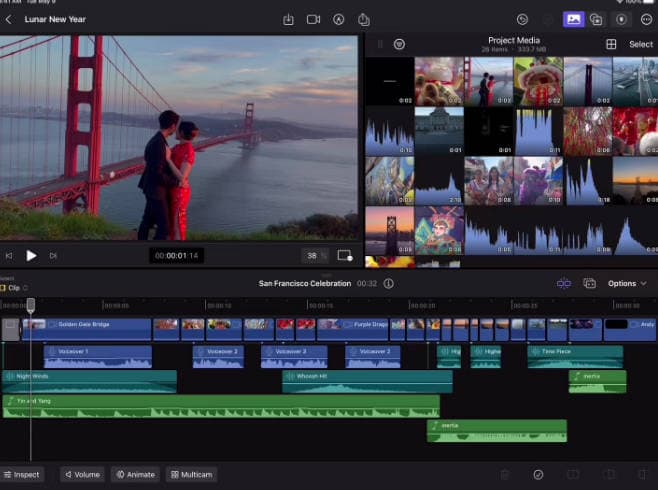Tap Select in Project Media

point(641,44)
